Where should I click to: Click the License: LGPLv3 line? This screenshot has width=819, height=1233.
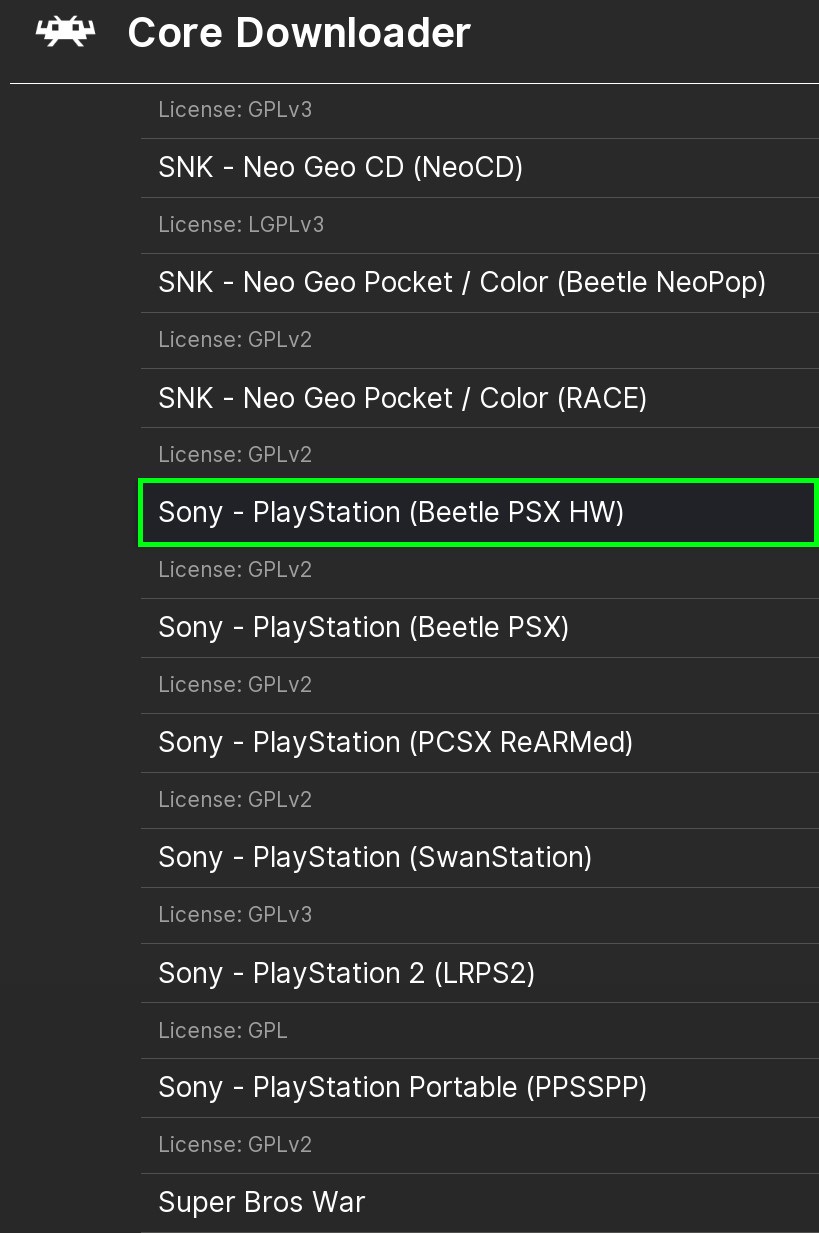241,225
